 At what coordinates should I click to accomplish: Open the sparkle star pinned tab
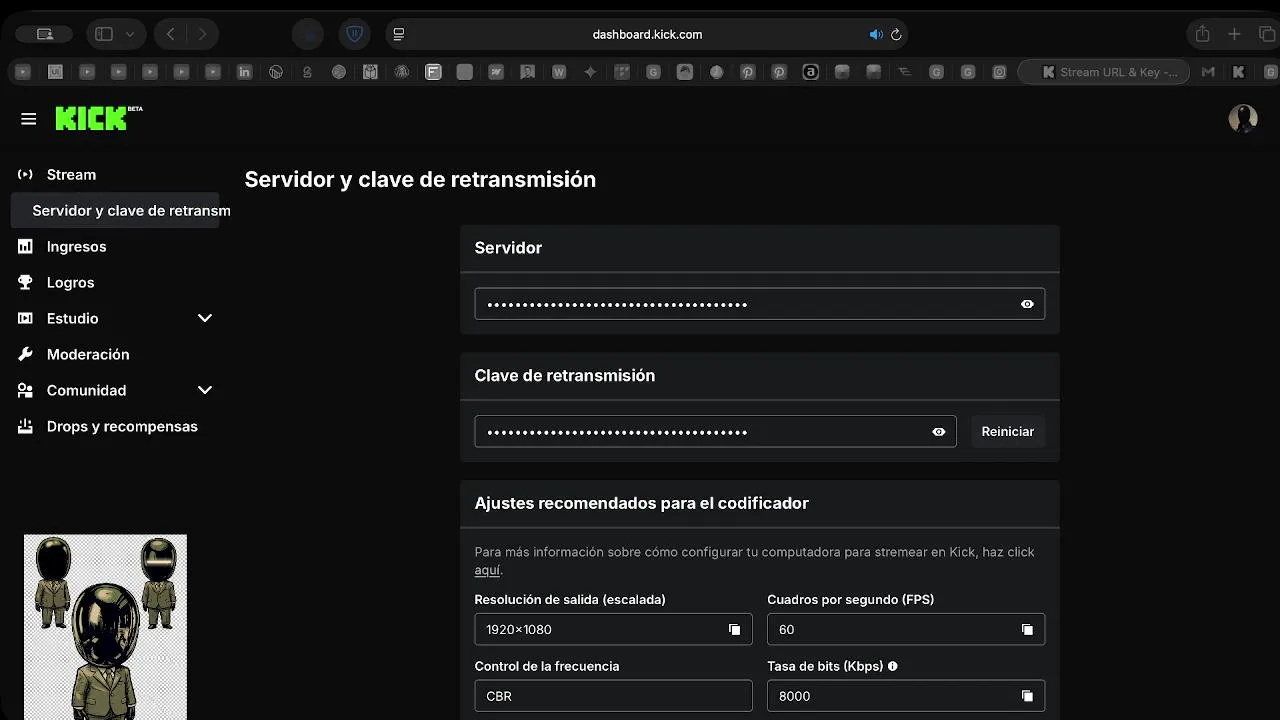(590, 72)
